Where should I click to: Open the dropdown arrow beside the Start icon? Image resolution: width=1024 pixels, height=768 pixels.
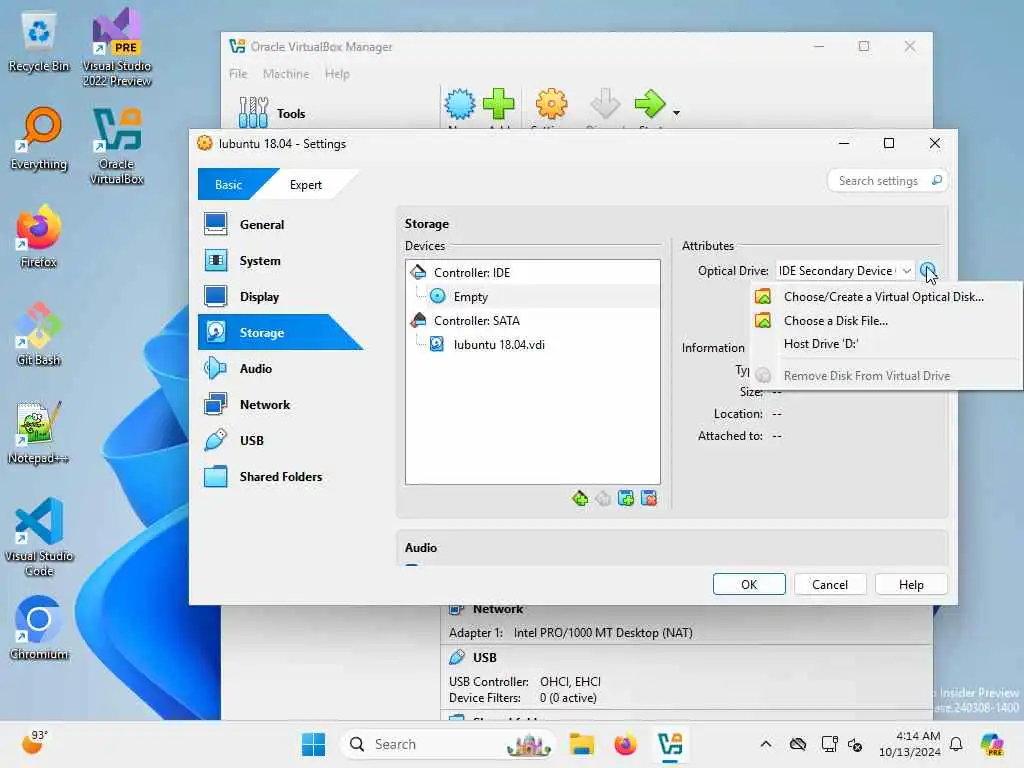point(677,113)
